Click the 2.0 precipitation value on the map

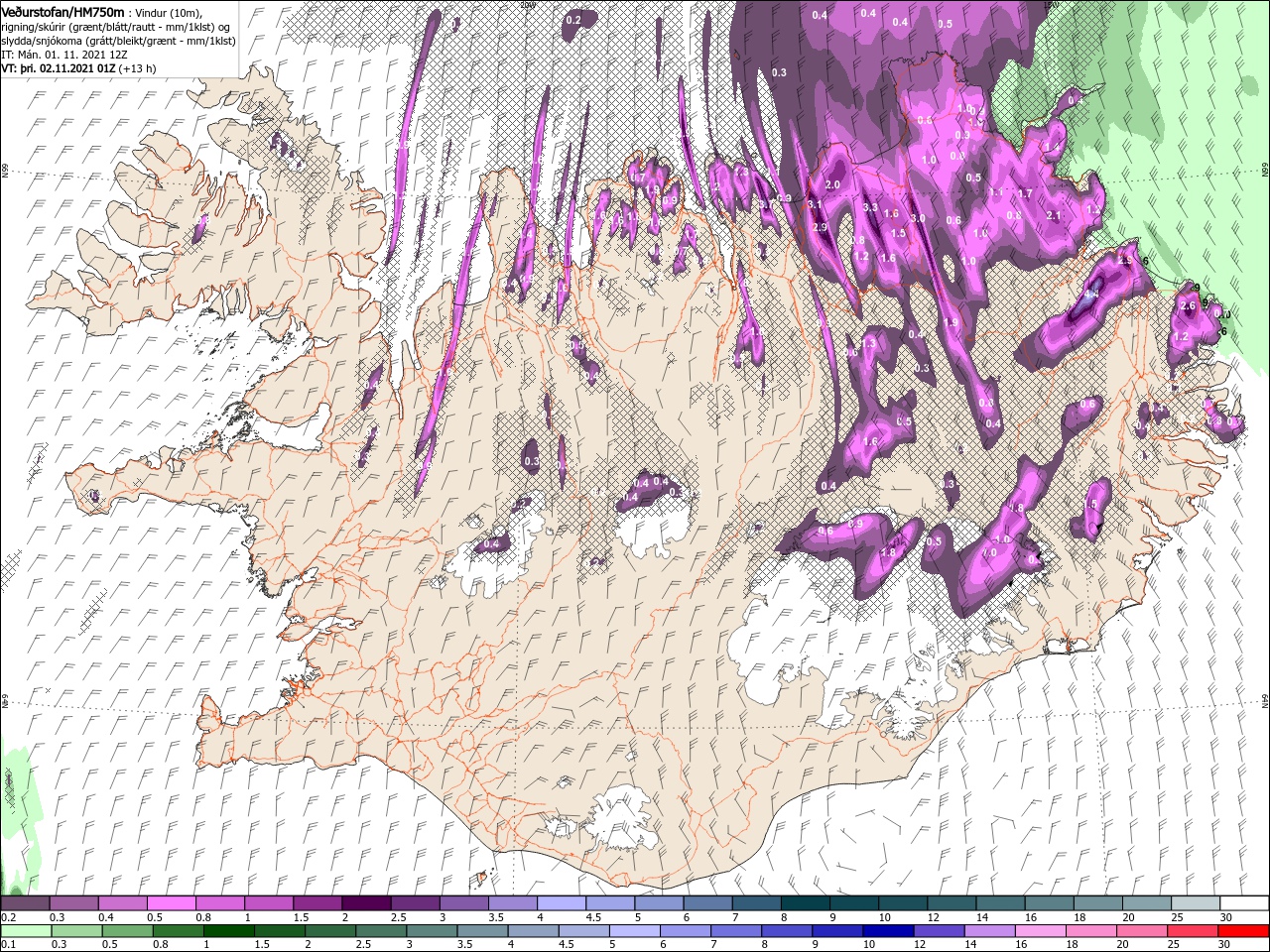832,185
